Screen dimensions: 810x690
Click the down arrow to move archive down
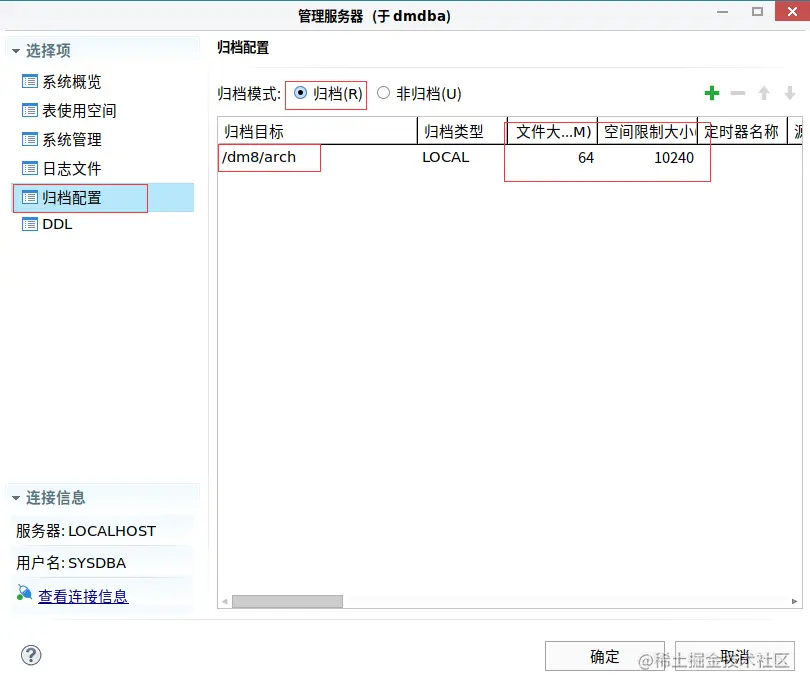point(789,93)
